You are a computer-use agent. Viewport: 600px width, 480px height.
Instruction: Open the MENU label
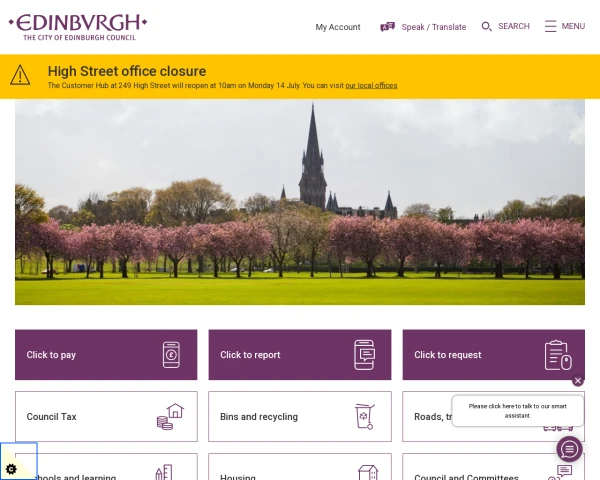[x=573, y=26]
